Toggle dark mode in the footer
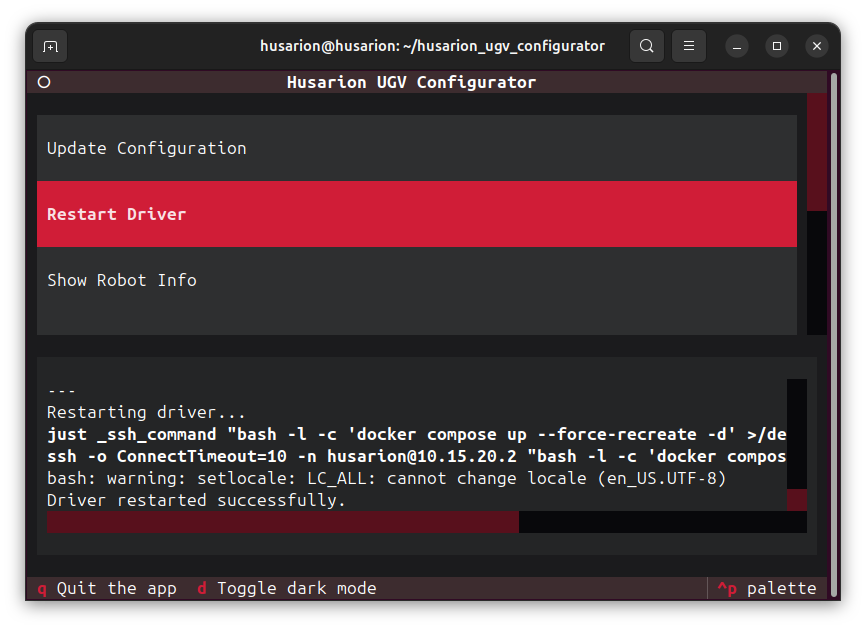 [x=286, y=588]
